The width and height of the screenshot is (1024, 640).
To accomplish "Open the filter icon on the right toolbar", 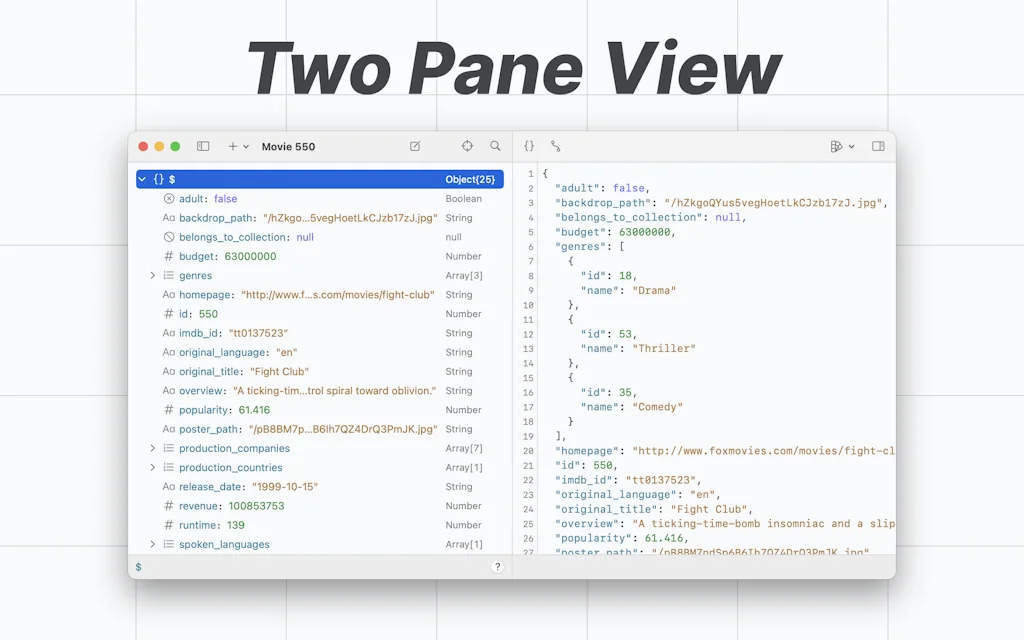I will tap(838, 146).
